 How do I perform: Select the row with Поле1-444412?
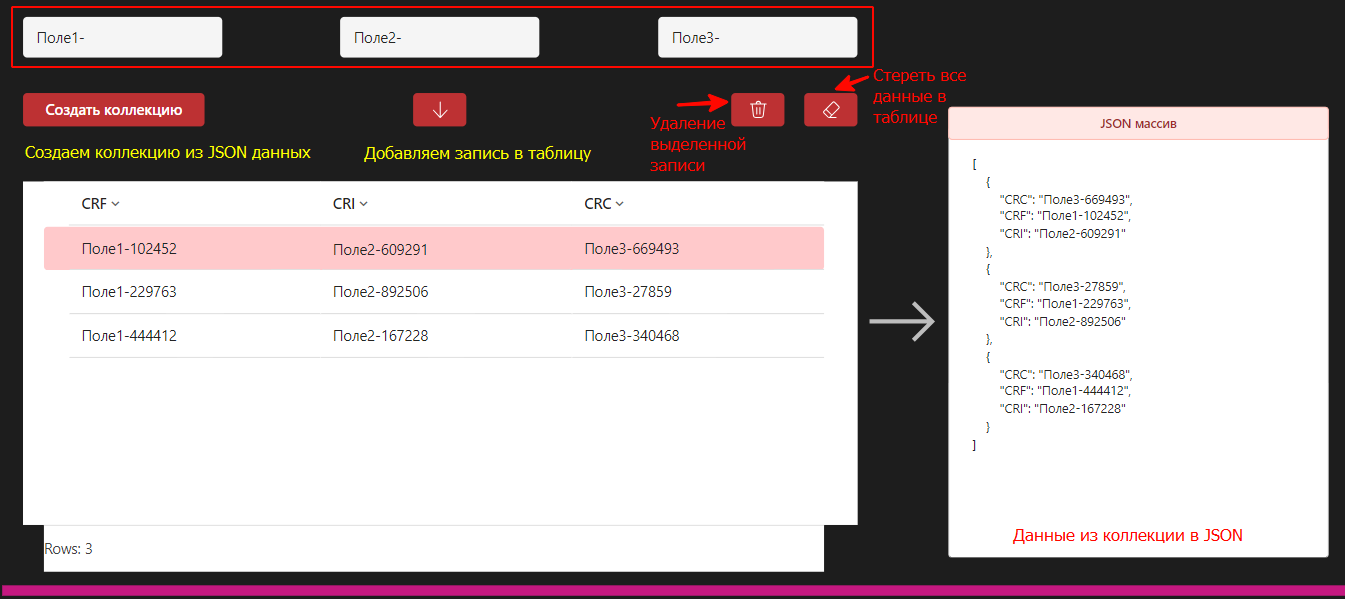click(129, 336)
